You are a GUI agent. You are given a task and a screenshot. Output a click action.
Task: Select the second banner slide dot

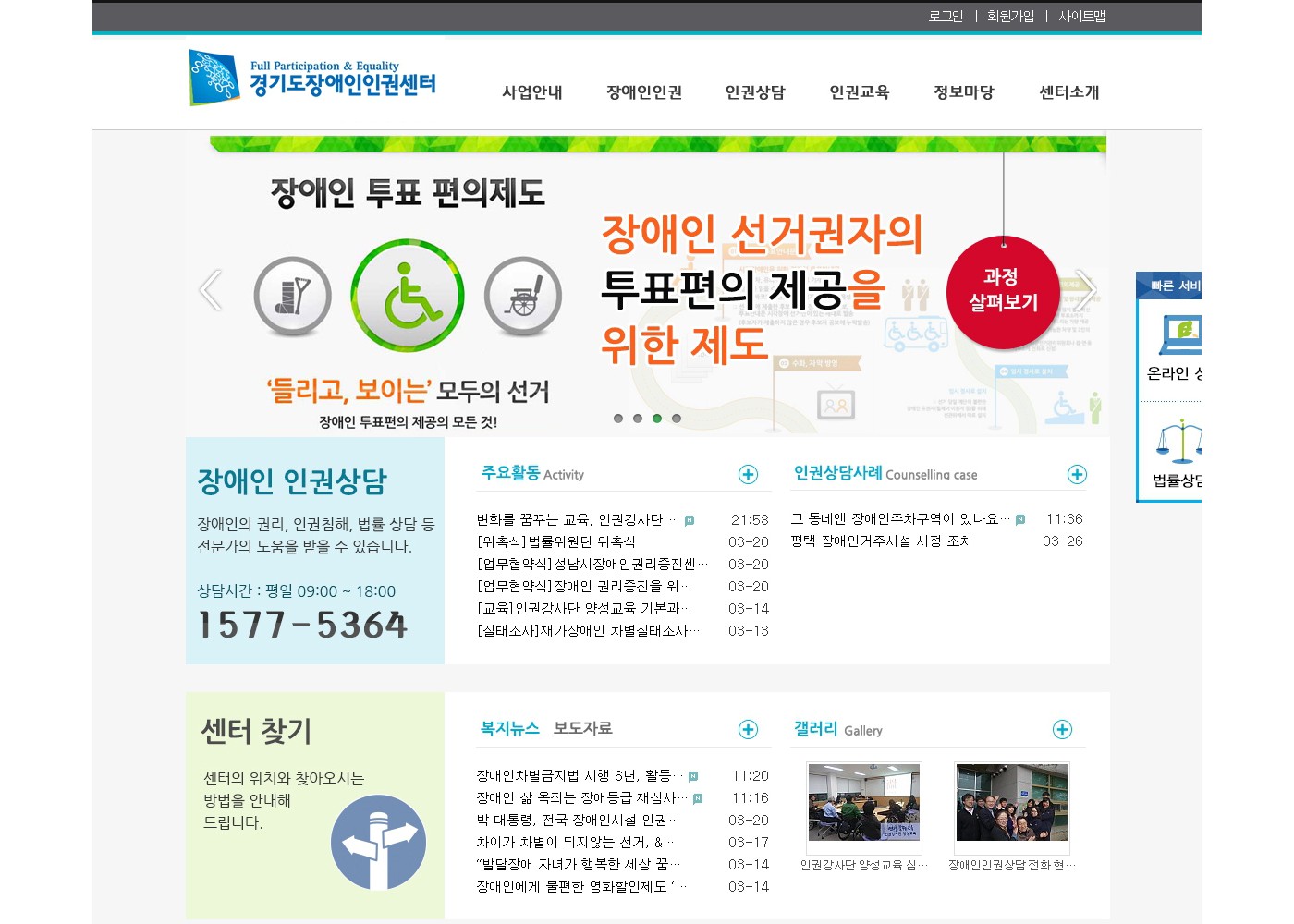click(638, 419)
